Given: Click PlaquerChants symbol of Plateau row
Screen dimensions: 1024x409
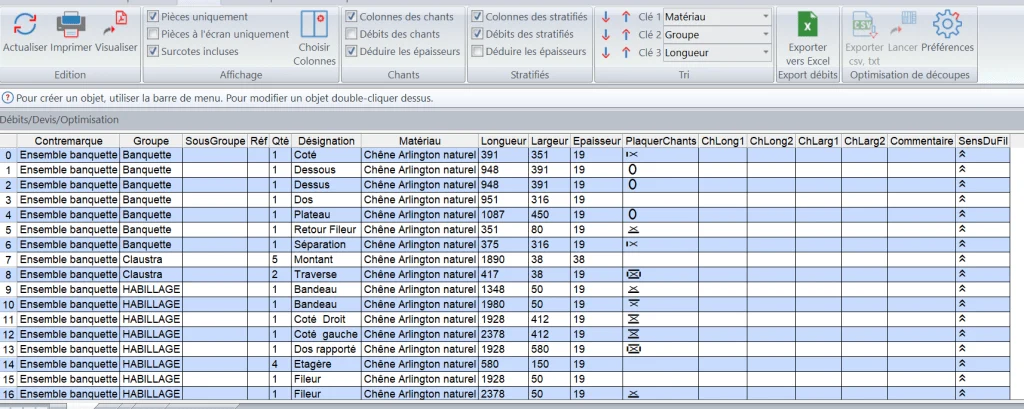Looking at the screenshot, I should (x=632, y=214).
